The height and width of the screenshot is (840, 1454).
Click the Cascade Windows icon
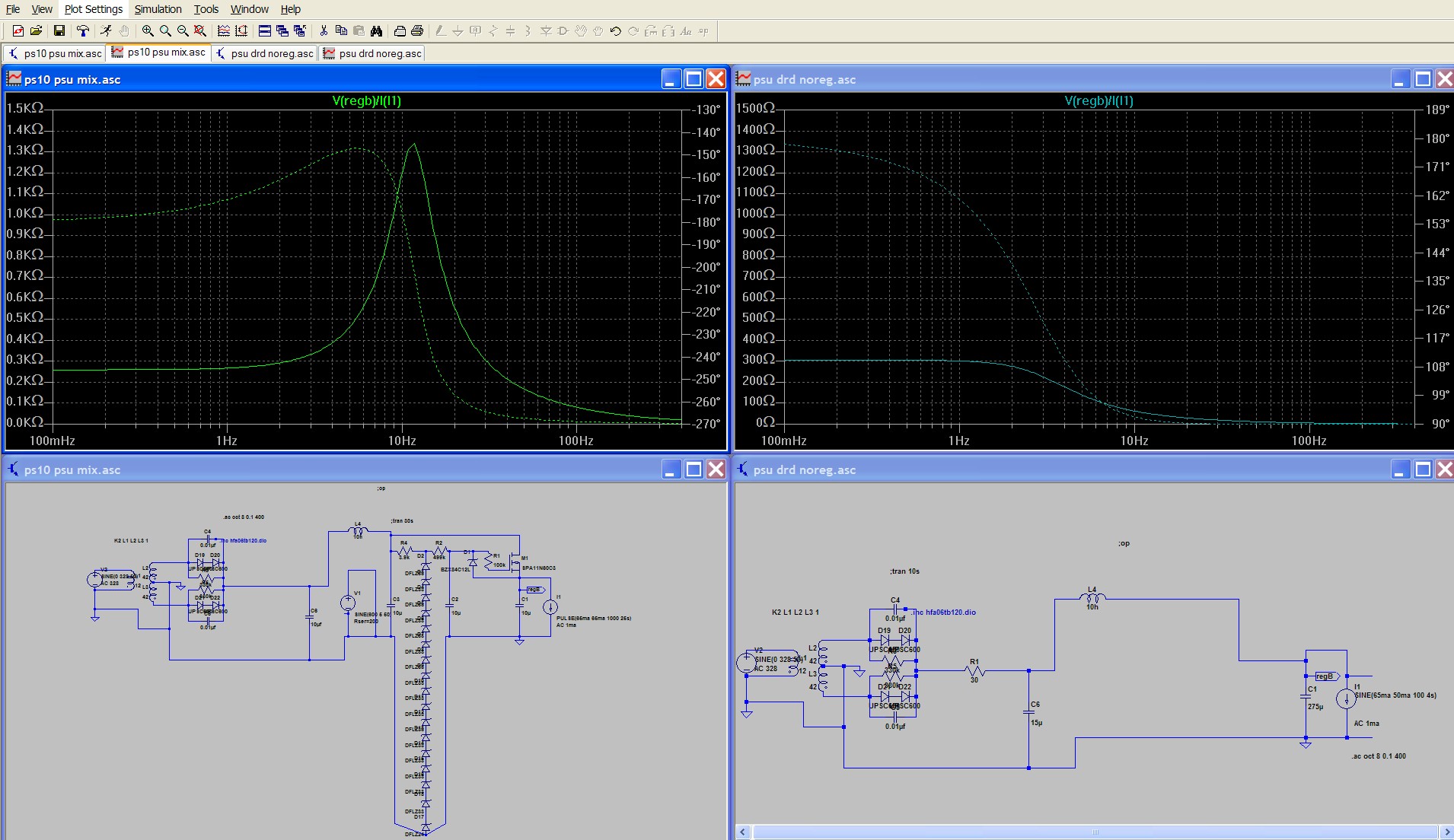tap(282, 31)
